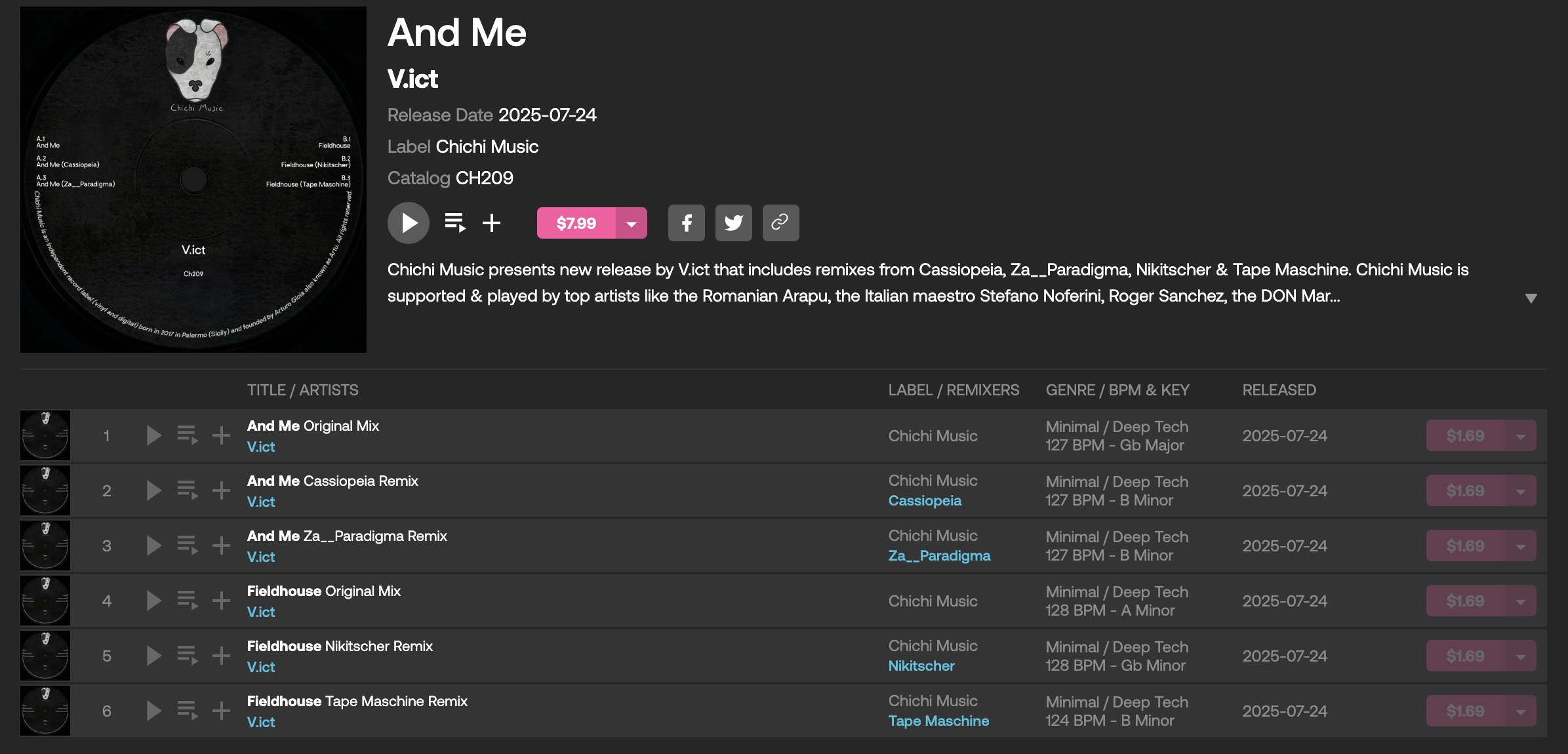Copy the release link
1568x754 pixels.
pos(780,223)
